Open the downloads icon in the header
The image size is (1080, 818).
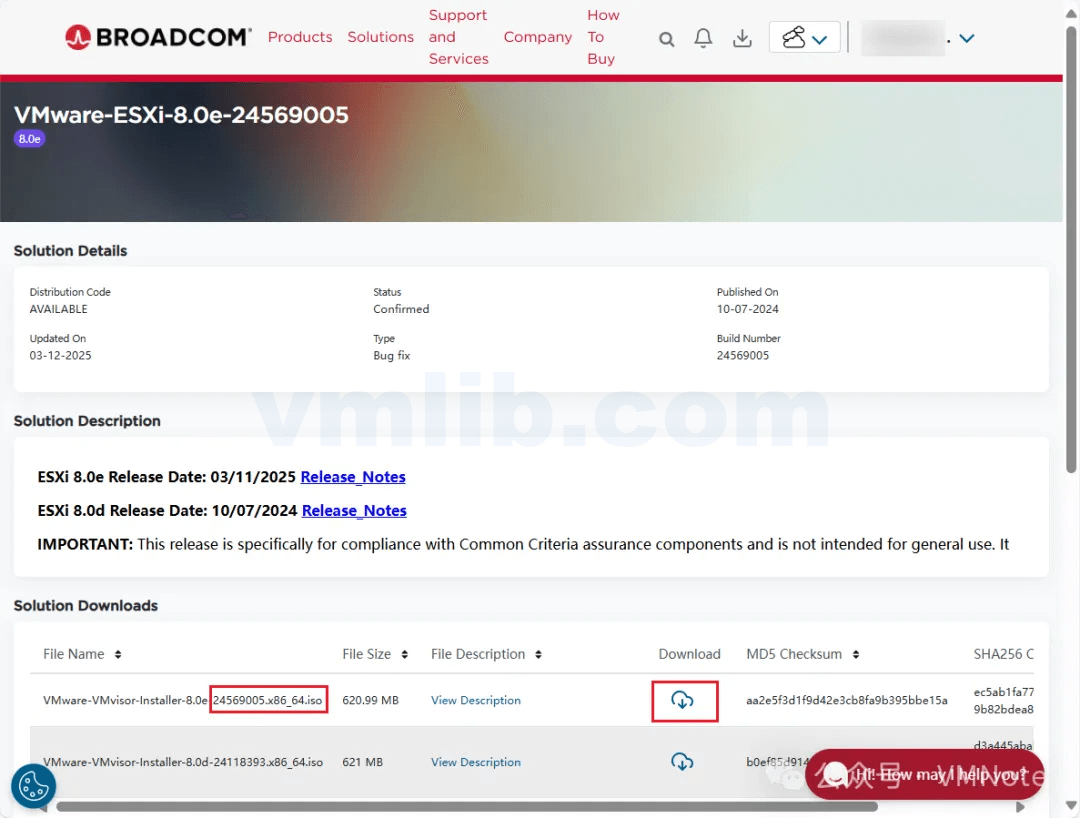[741, 39]
